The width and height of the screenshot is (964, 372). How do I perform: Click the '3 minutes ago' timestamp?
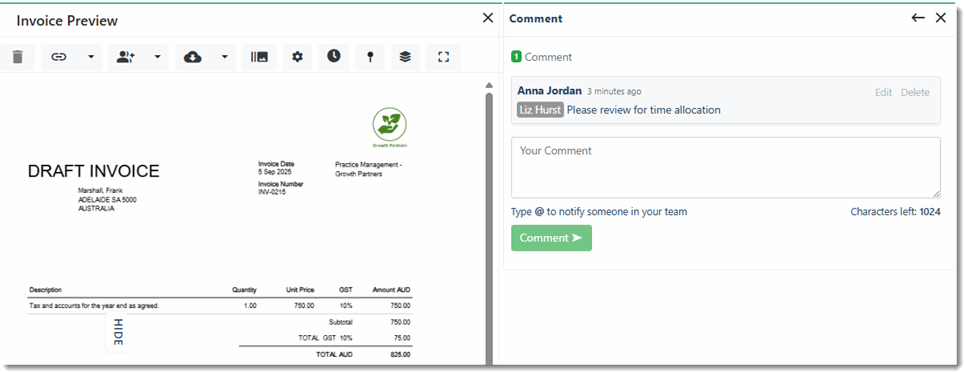tap(614, 92)
